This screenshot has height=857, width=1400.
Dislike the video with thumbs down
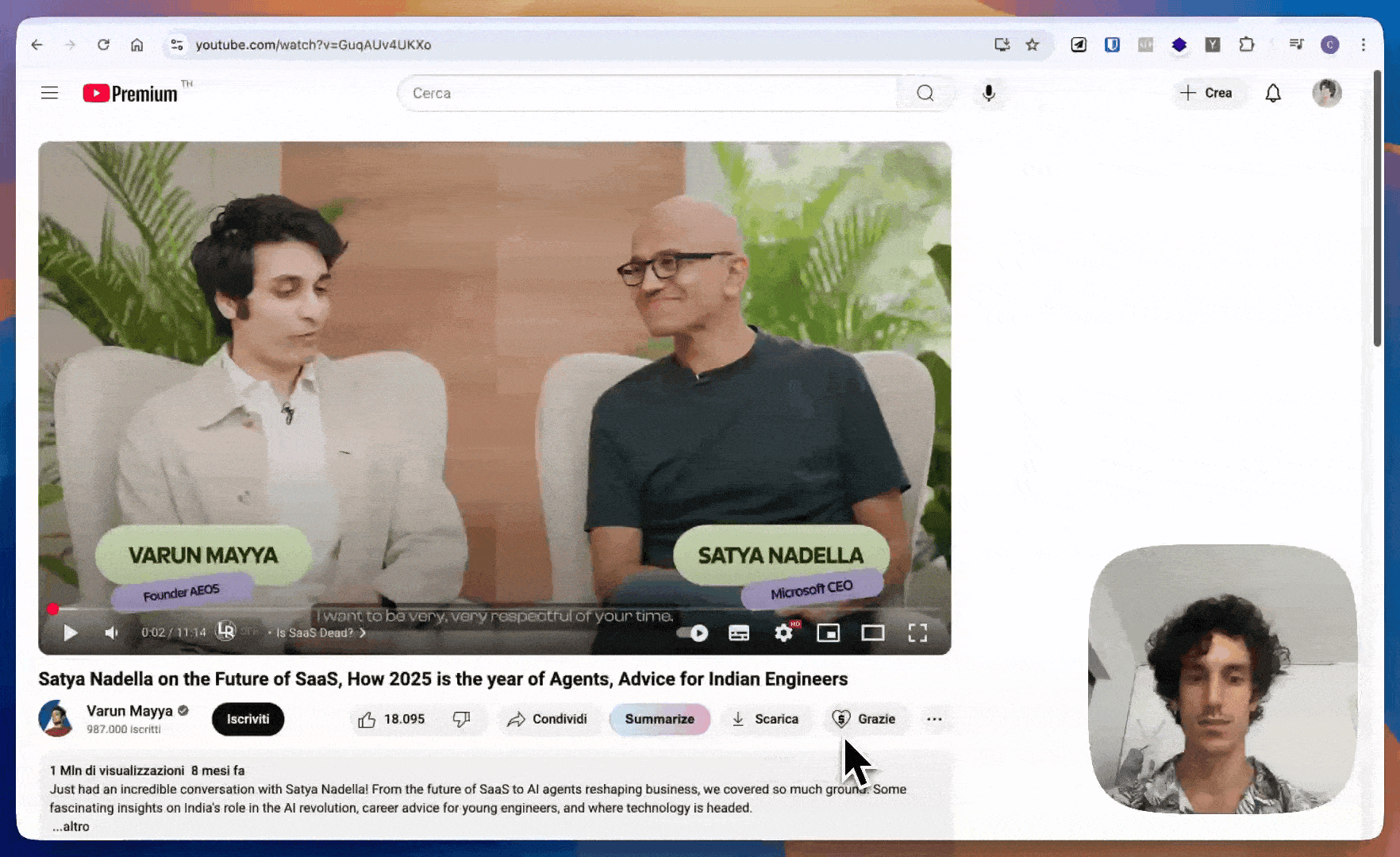[461, 719]
